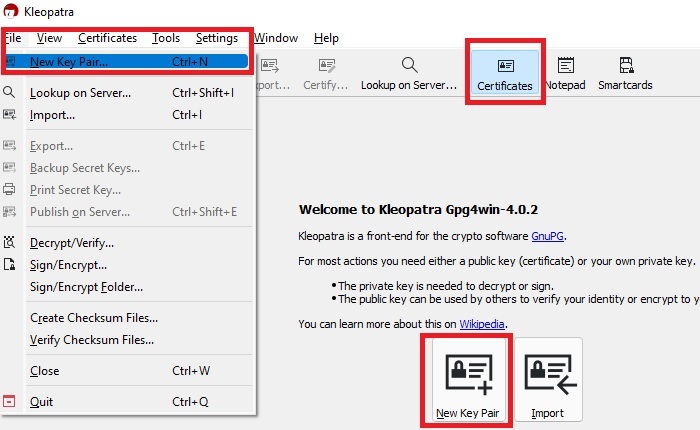Open the Help menu

point(326,38)
